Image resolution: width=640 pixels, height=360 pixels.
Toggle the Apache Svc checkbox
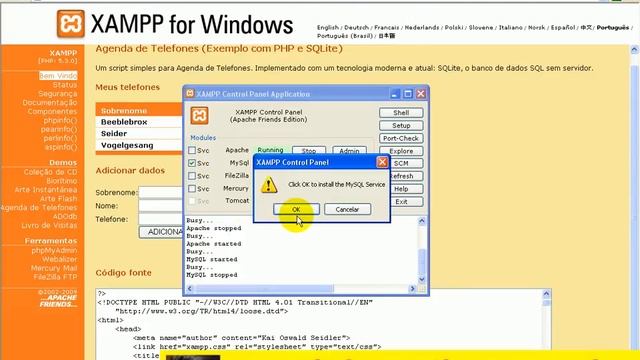pos(192,150)
